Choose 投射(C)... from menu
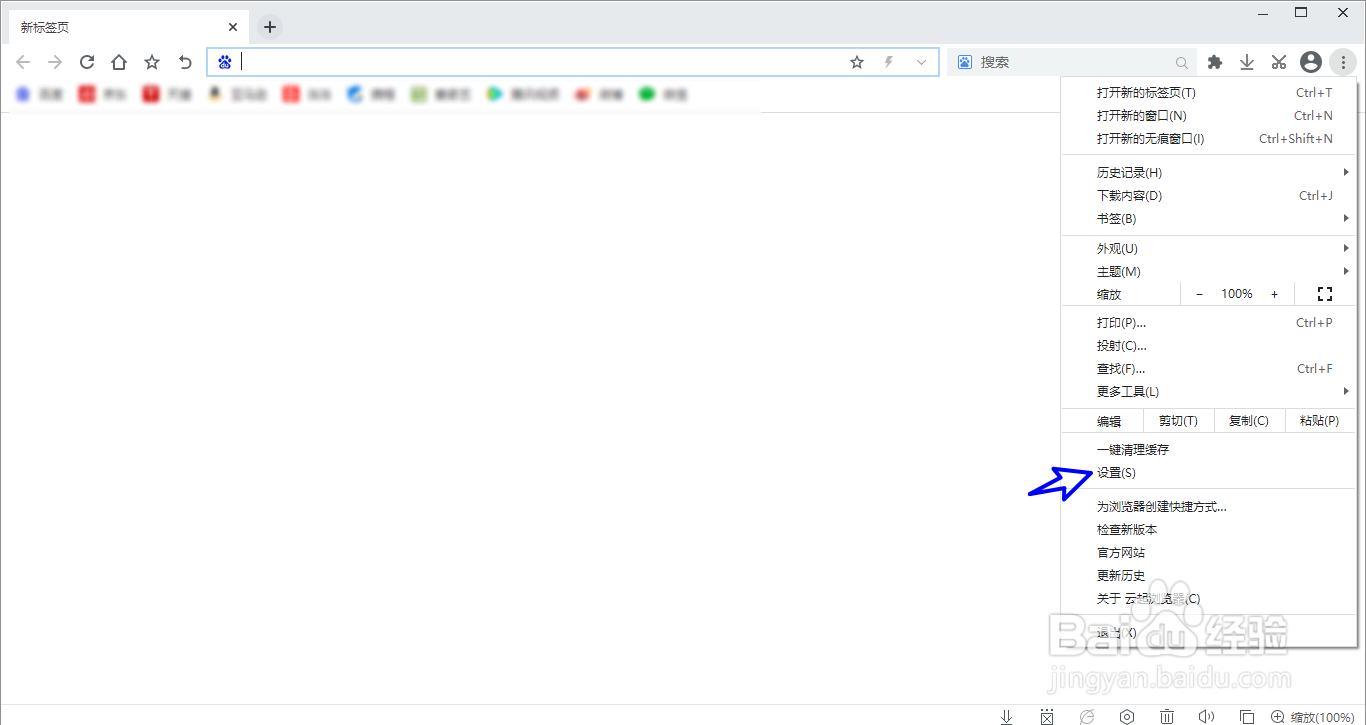Screen dimensions: 1366x725 1208,345
